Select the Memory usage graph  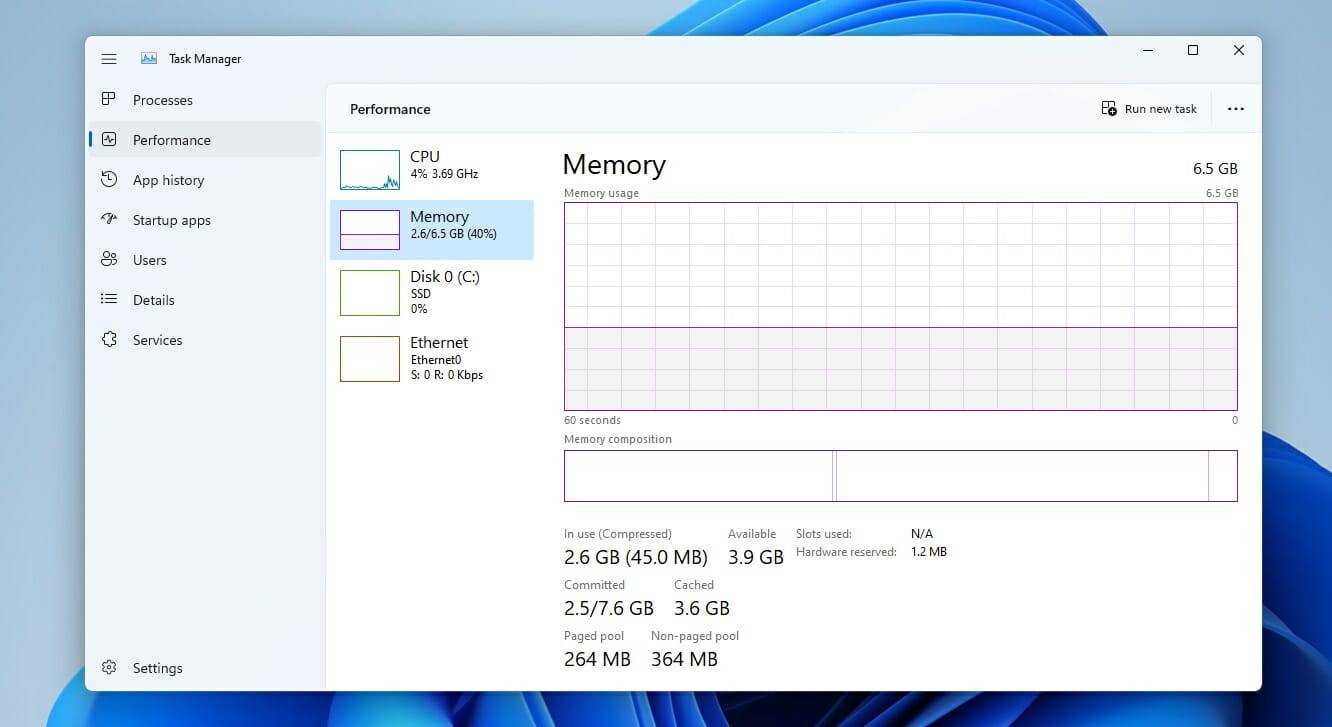coord(900,305)
